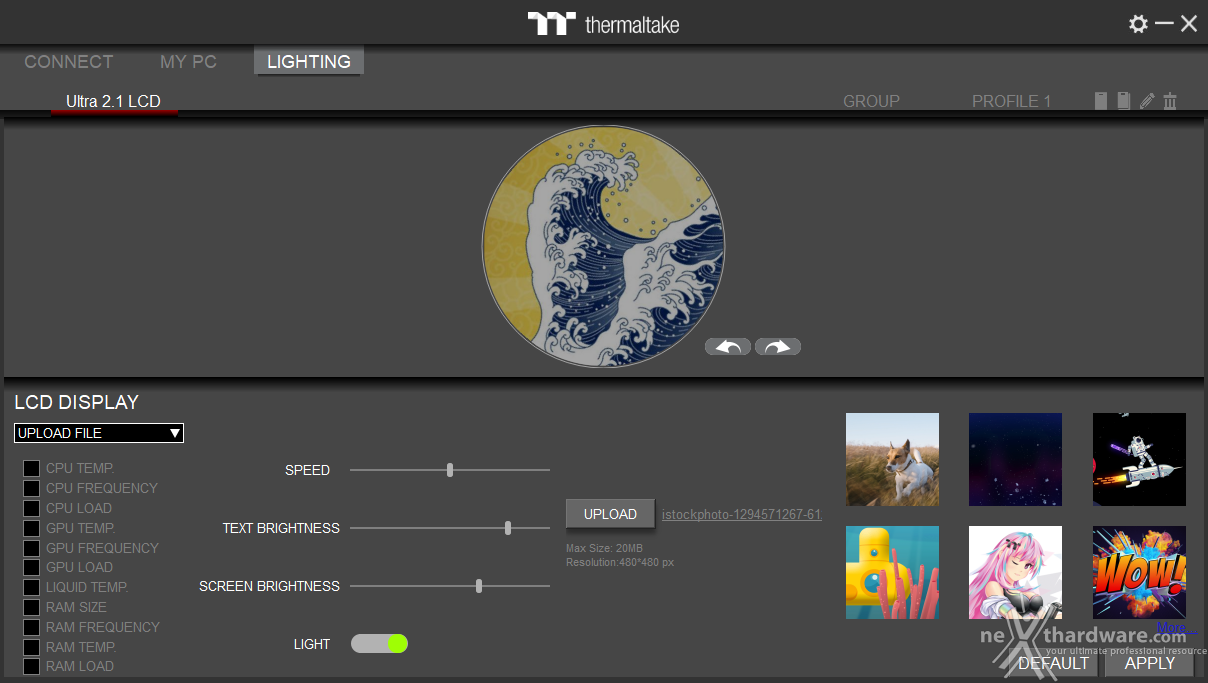Check the RAM SIZE option
This screenshot has height=683, width=1208.
click(32, 607)
